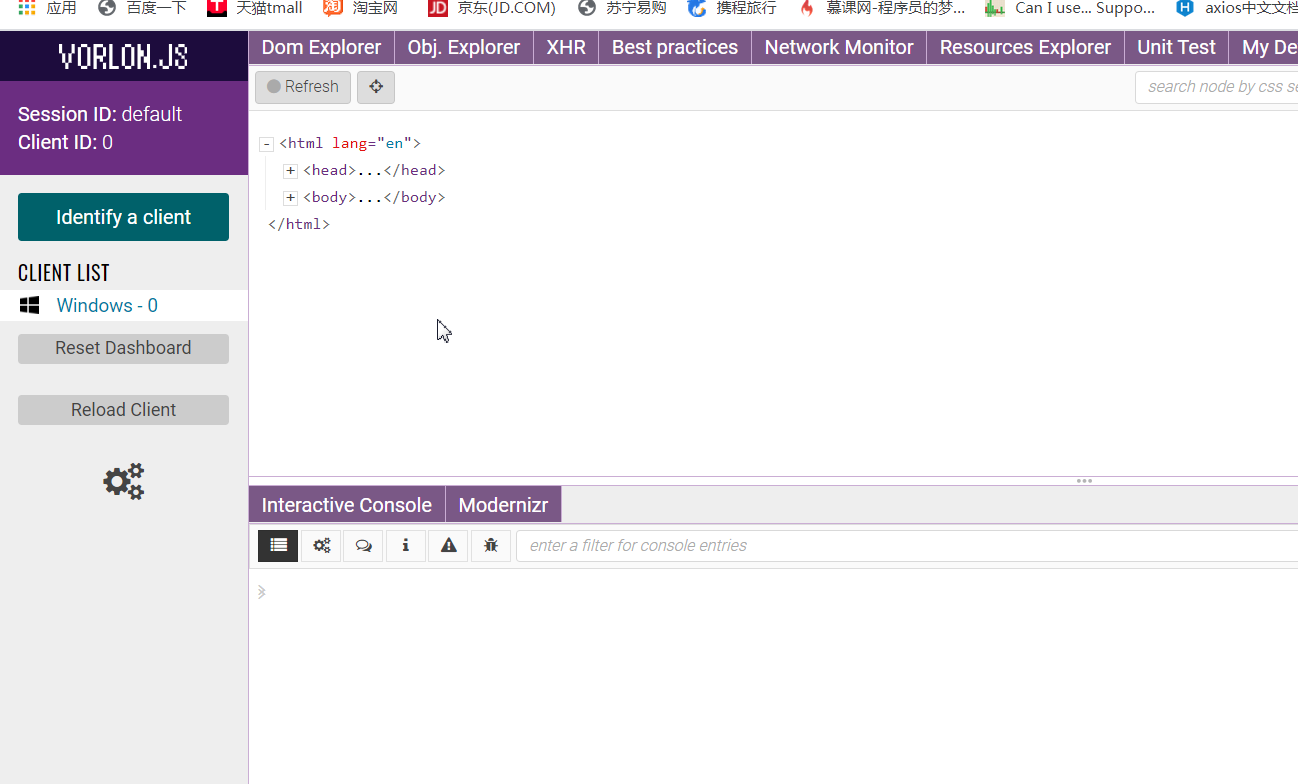The width and height of the screenshot is (1298, 784).
Task: Filter console by warning triangle icon
Action: coord(448,545)
